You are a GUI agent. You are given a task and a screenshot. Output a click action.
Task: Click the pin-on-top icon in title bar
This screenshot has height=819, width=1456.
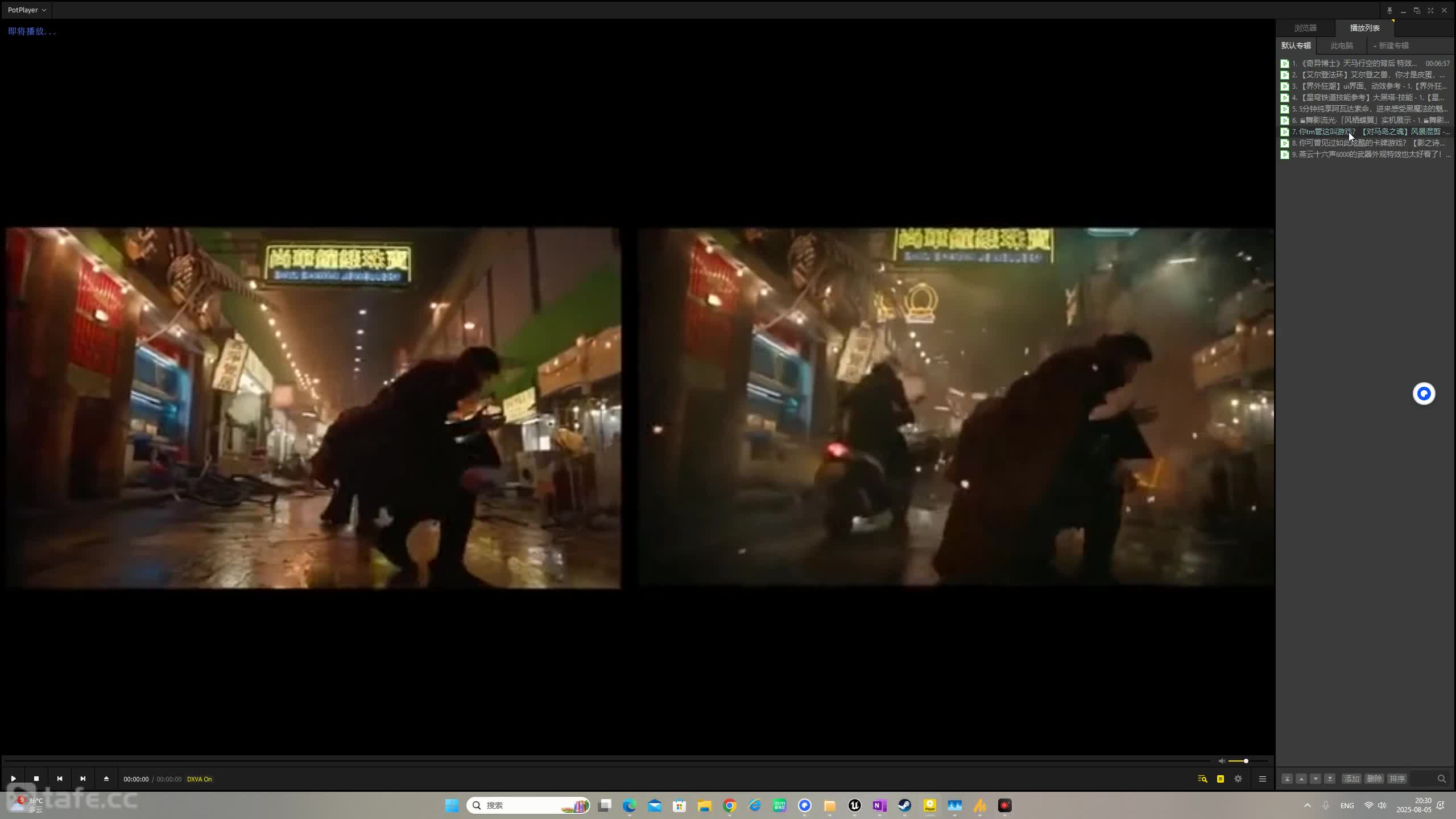(x=1389, y=10)
